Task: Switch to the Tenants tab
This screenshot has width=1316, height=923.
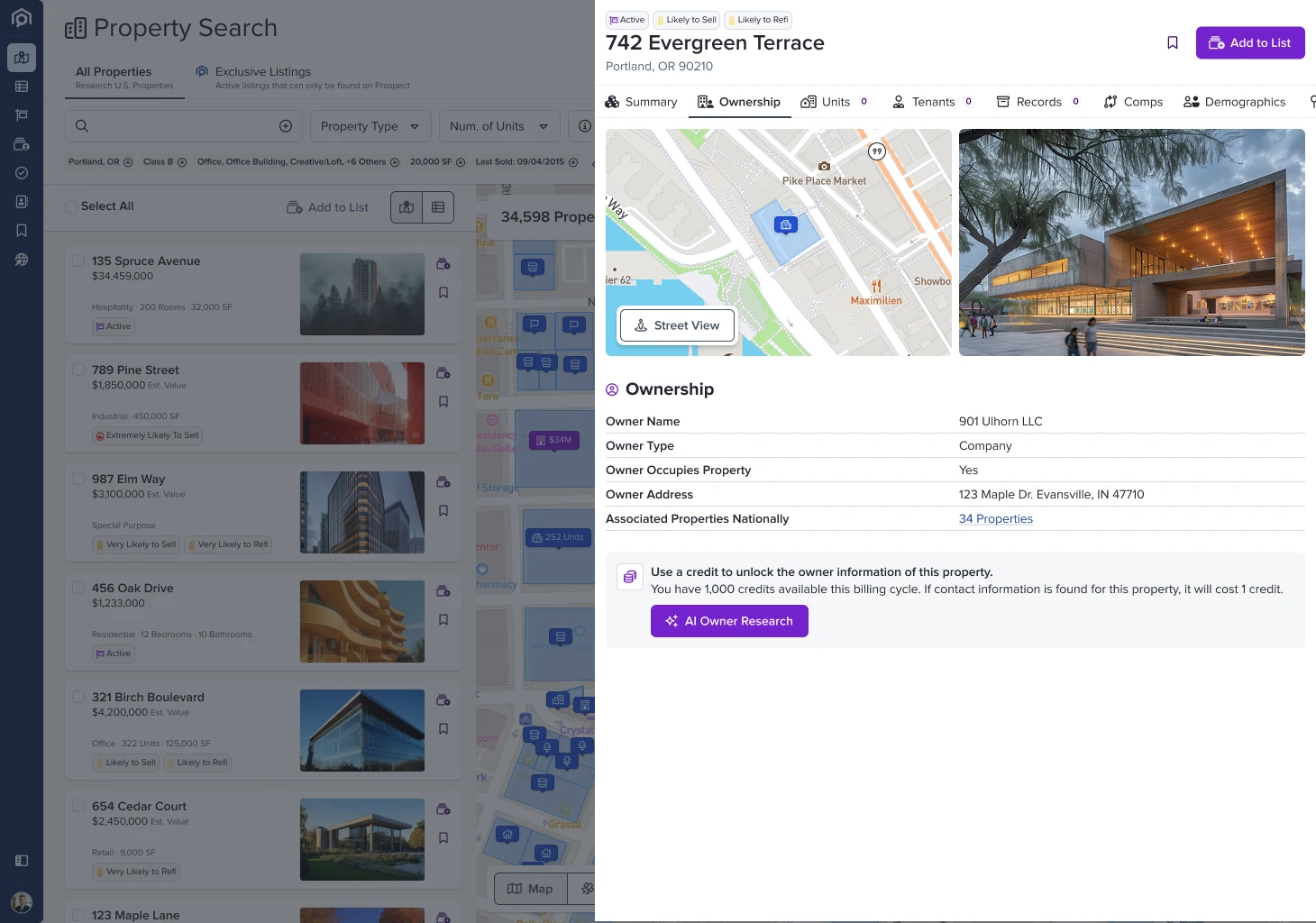Action: tap(933, 102)
